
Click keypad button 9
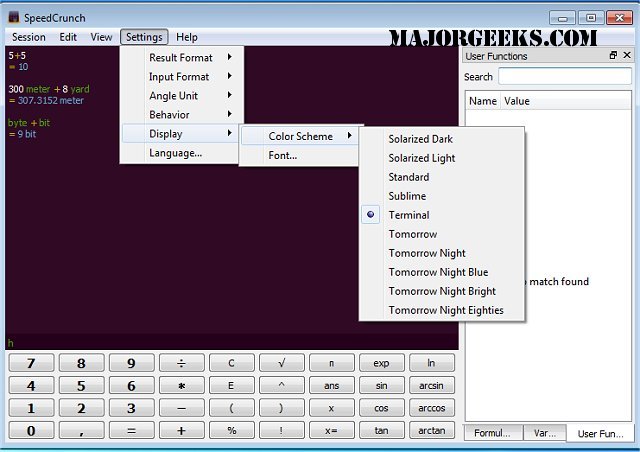pos(131,363)
